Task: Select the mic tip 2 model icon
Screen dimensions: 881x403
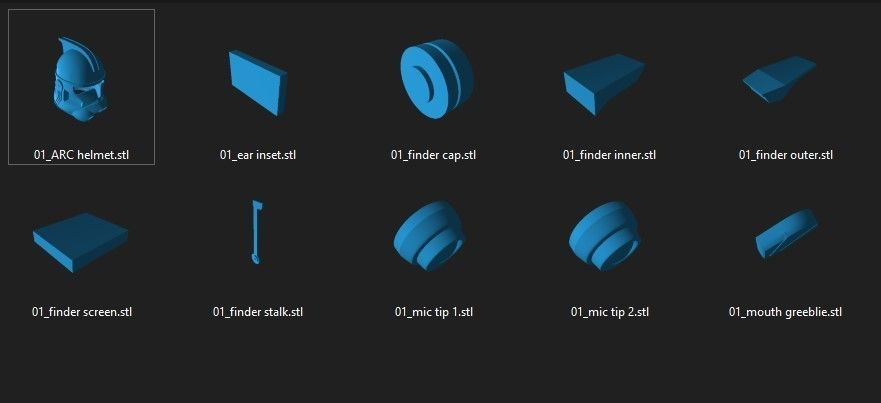Action: pos(605,236)
